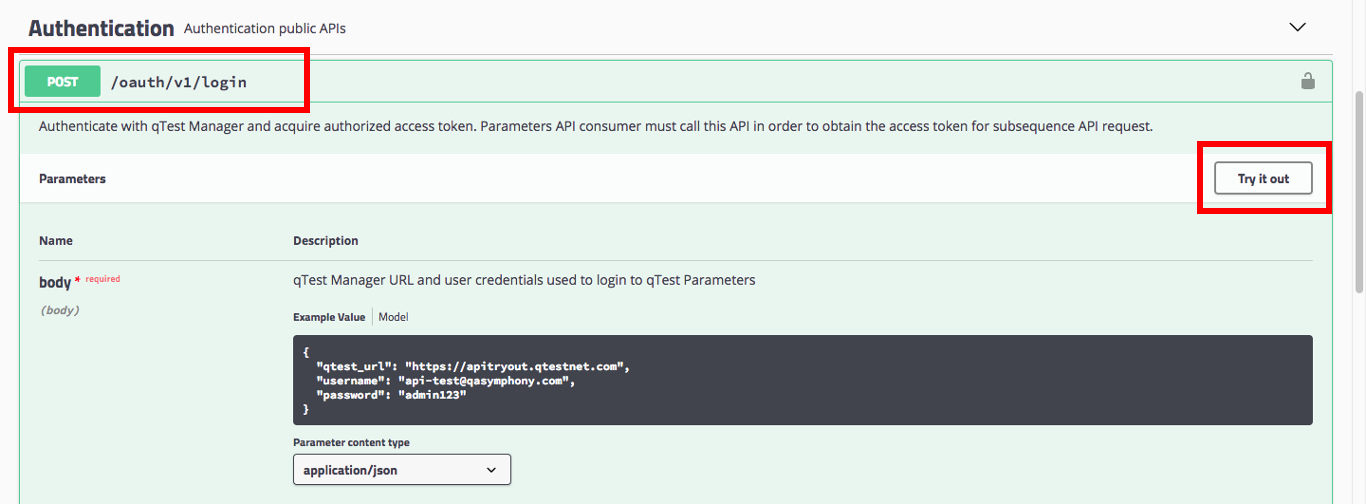Click the Description column header

click(325, 241)
